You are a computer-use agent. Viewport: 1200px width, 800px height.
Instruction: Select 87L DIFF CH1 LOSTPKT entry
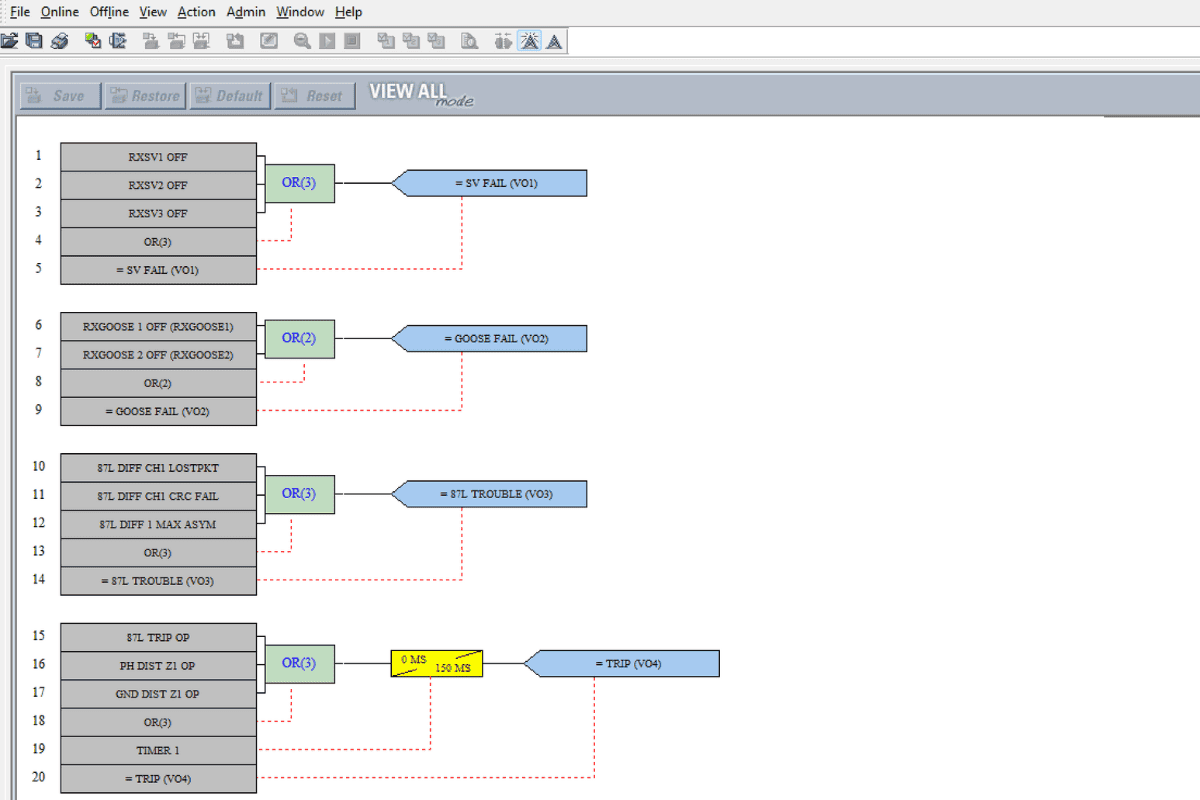pyautogui.click(x=158, y=467)
